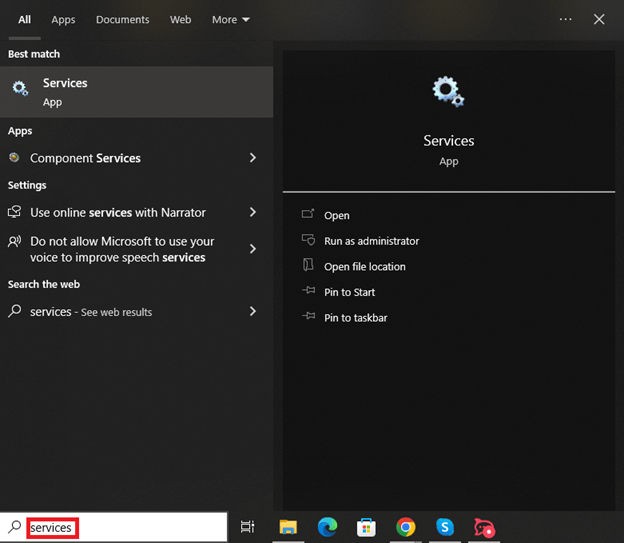Open the red recorder app on taskbar
This screenshot has width=624, height=543.
tap(484, 527)
